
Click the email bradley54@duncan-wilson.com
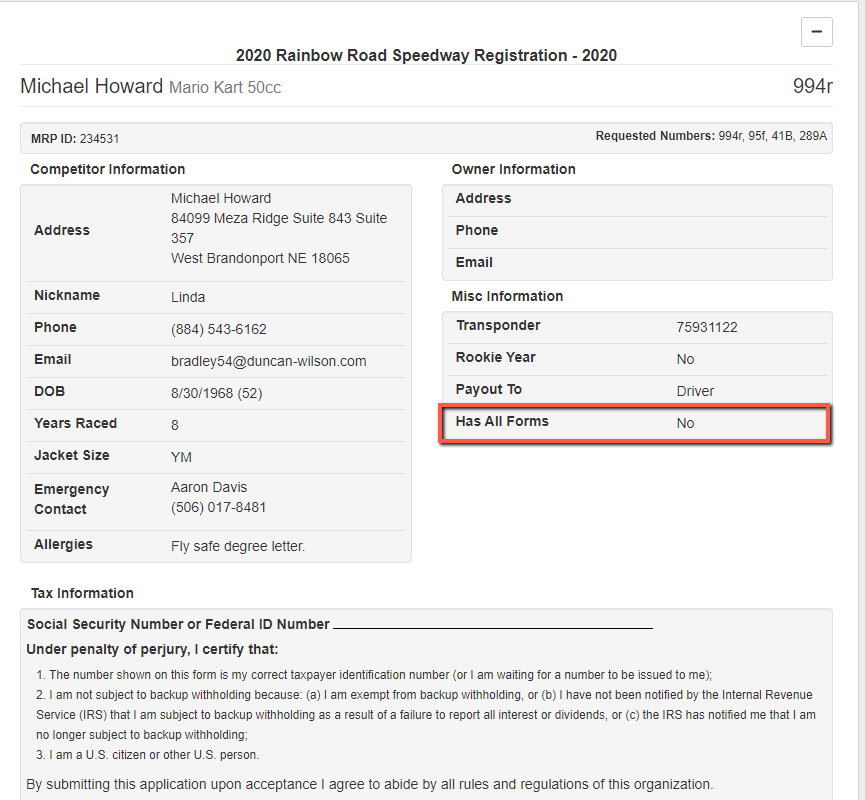(x=268, y=361)
